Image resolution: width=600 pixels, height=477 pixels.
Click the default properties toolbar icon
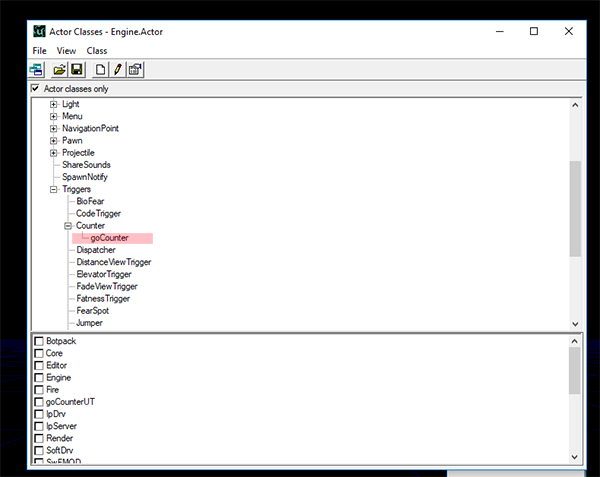click(x=135, y=70)
